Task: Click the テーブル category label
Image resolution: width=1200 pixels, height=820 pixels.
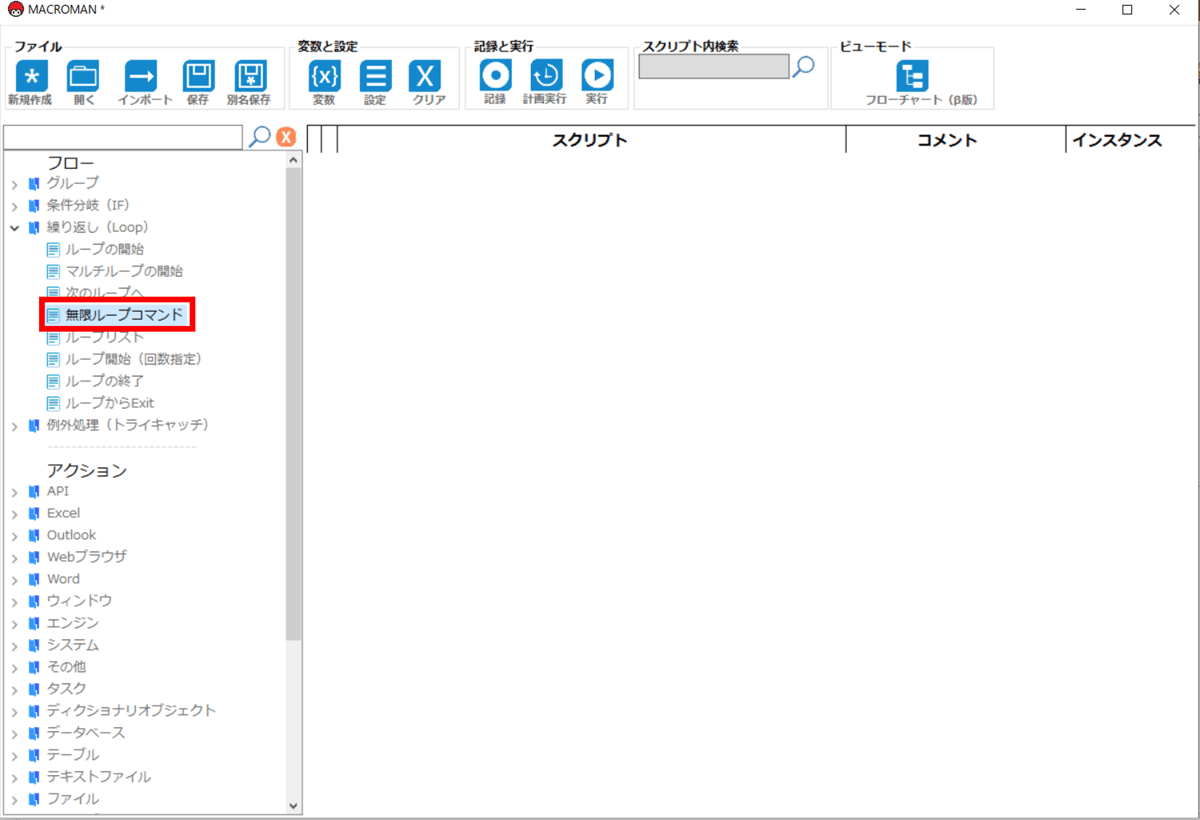Action: point(72,755)
